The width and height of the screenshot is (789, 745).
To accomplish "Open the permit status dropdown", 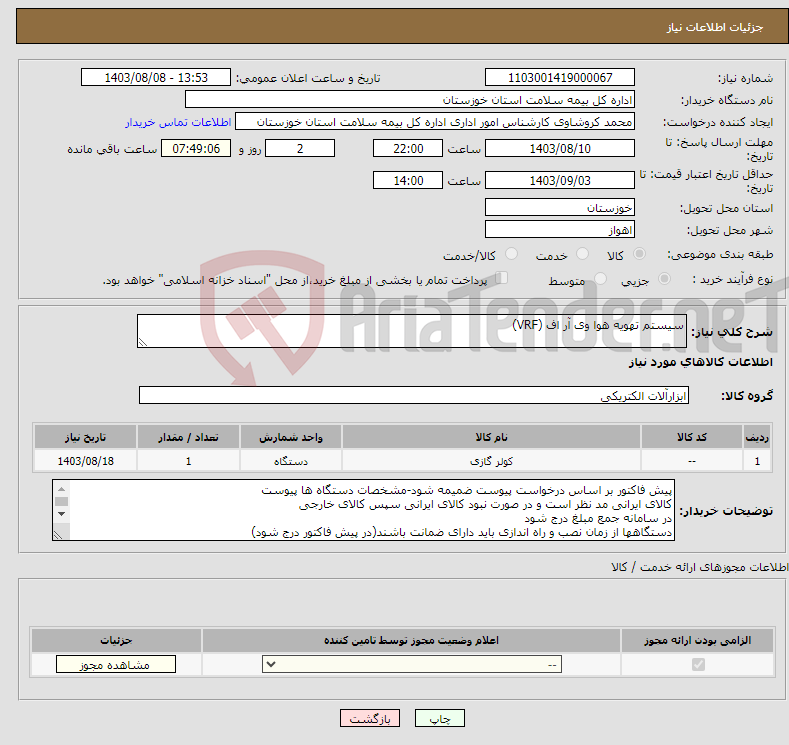I will (x=412, y=665).
